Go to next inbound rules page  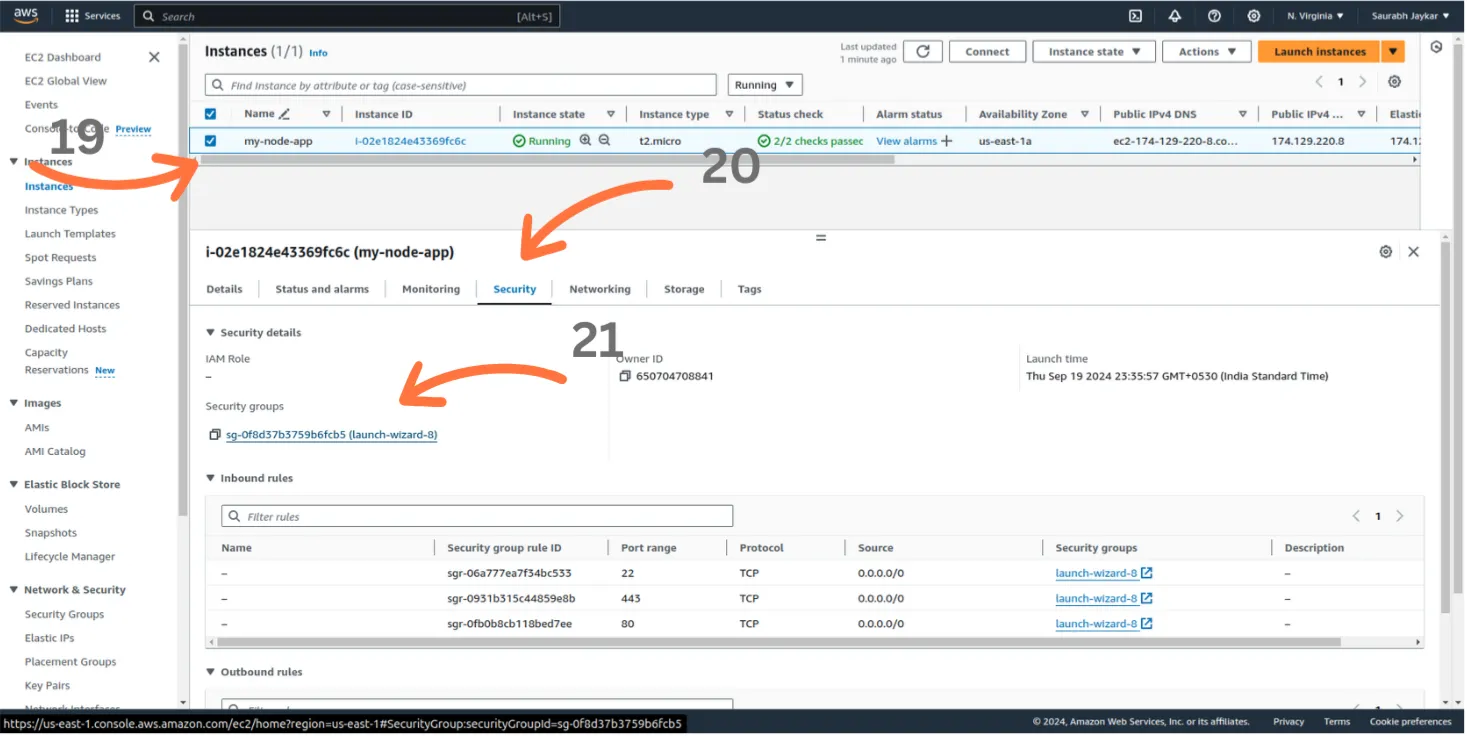pos(1399,516)
